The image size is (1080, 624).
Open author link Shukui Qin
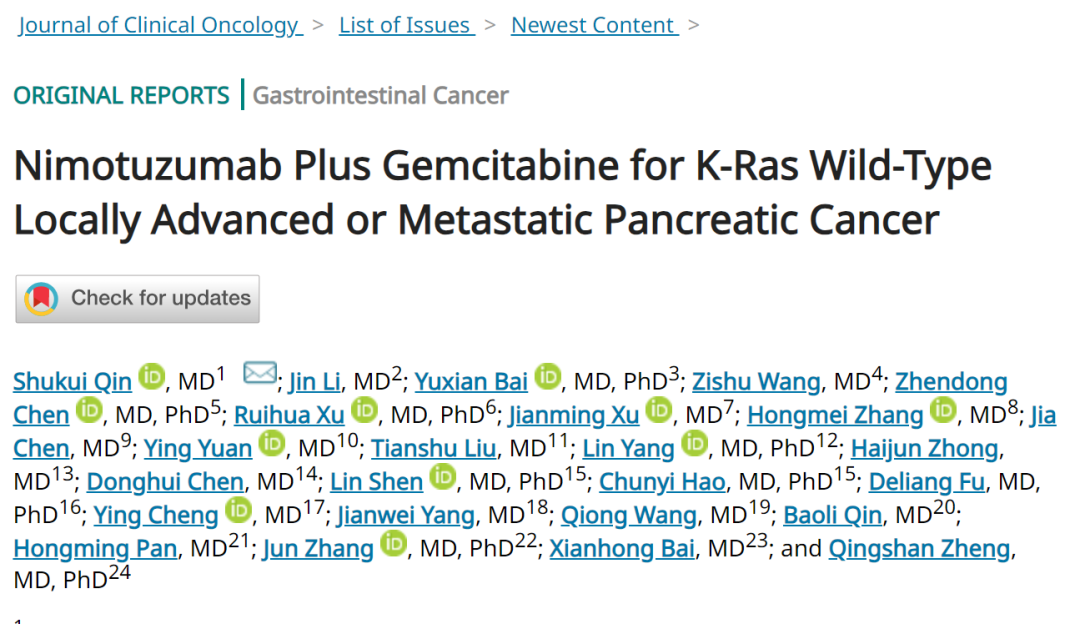73,382
